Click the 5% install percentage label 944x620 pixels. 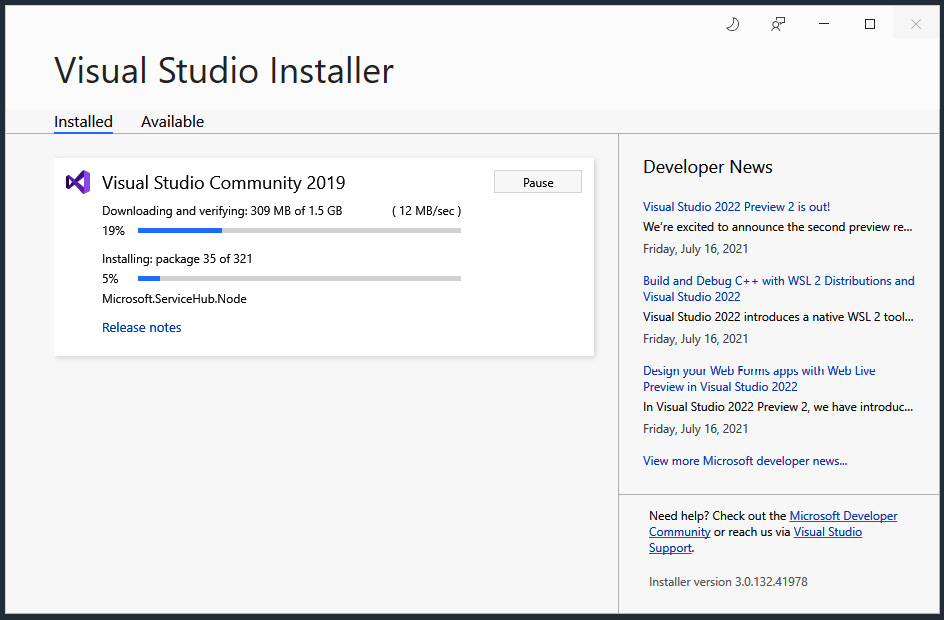110,279
